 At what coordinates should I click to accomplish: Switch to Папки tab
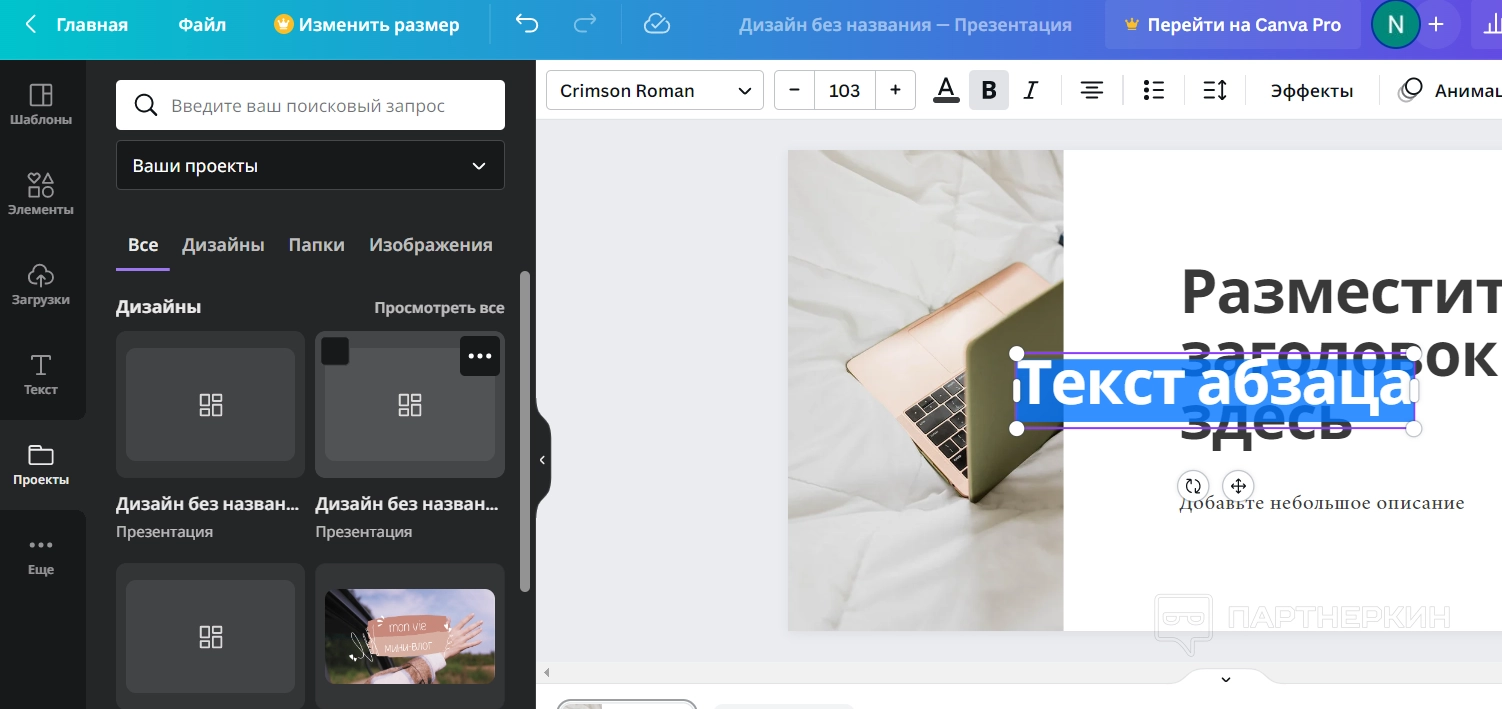[317, 245]
